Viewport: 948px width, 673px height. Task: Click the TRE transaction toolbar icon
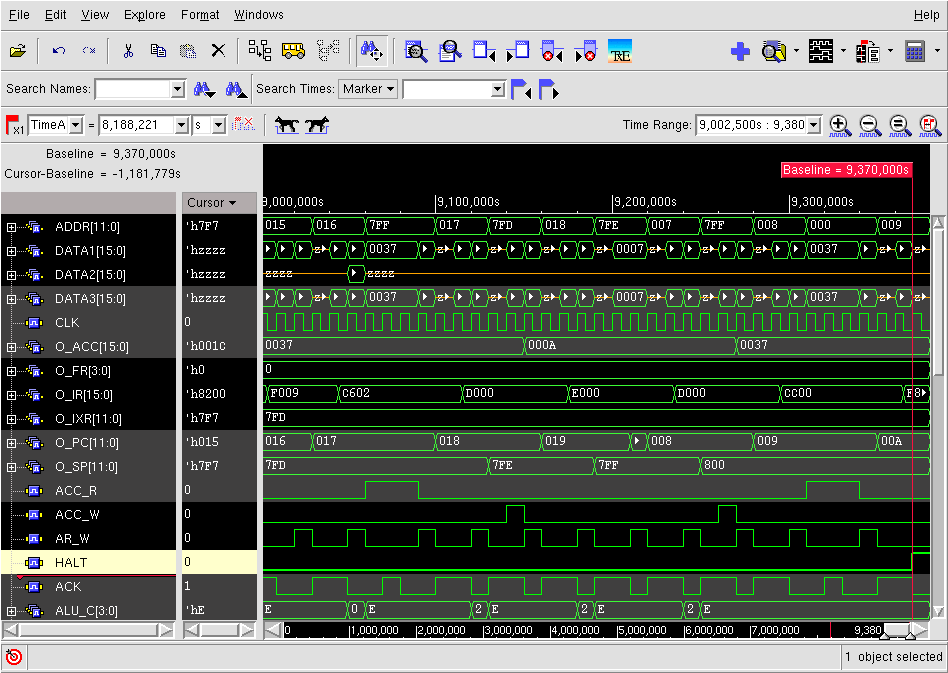[x=620, y=51]
